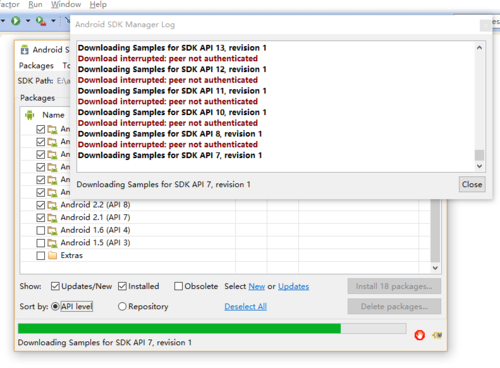Click the status text below the progress bar

tap(105, 343)
